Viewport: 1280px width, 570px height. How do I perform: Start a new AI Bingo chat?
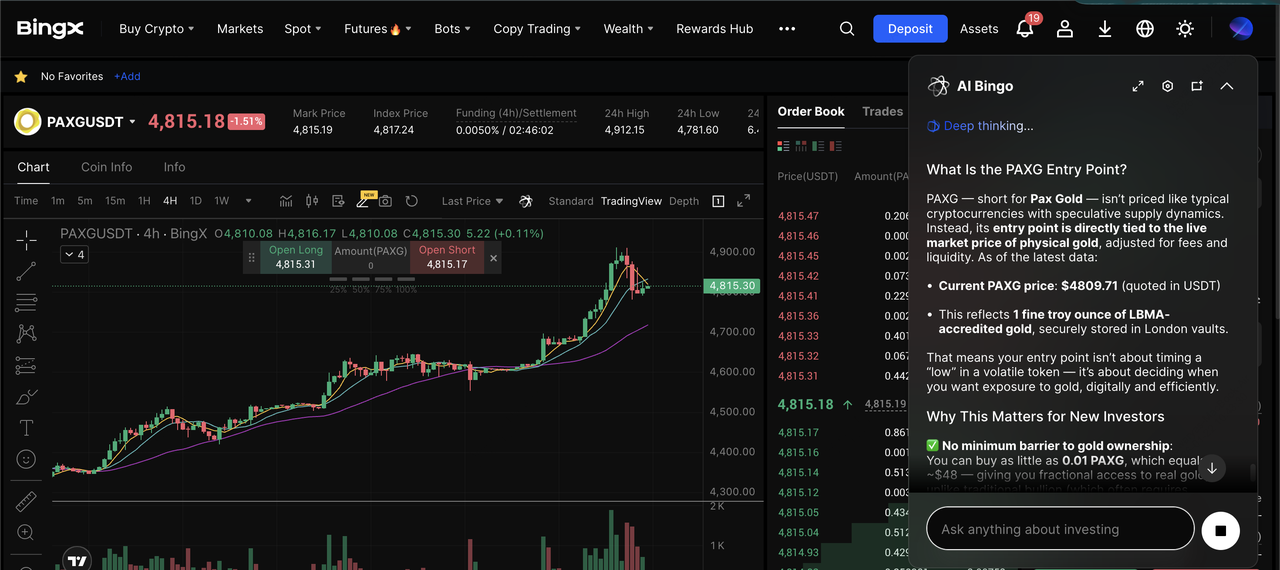click(x=1196, y=86)
